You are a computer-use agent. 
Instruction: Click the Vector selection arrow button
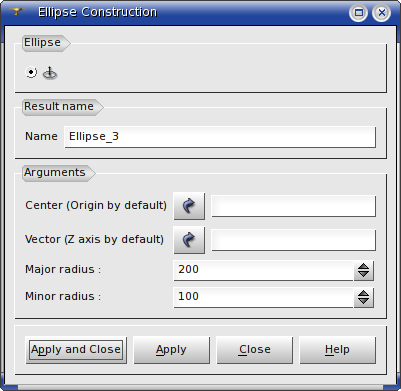189,240
